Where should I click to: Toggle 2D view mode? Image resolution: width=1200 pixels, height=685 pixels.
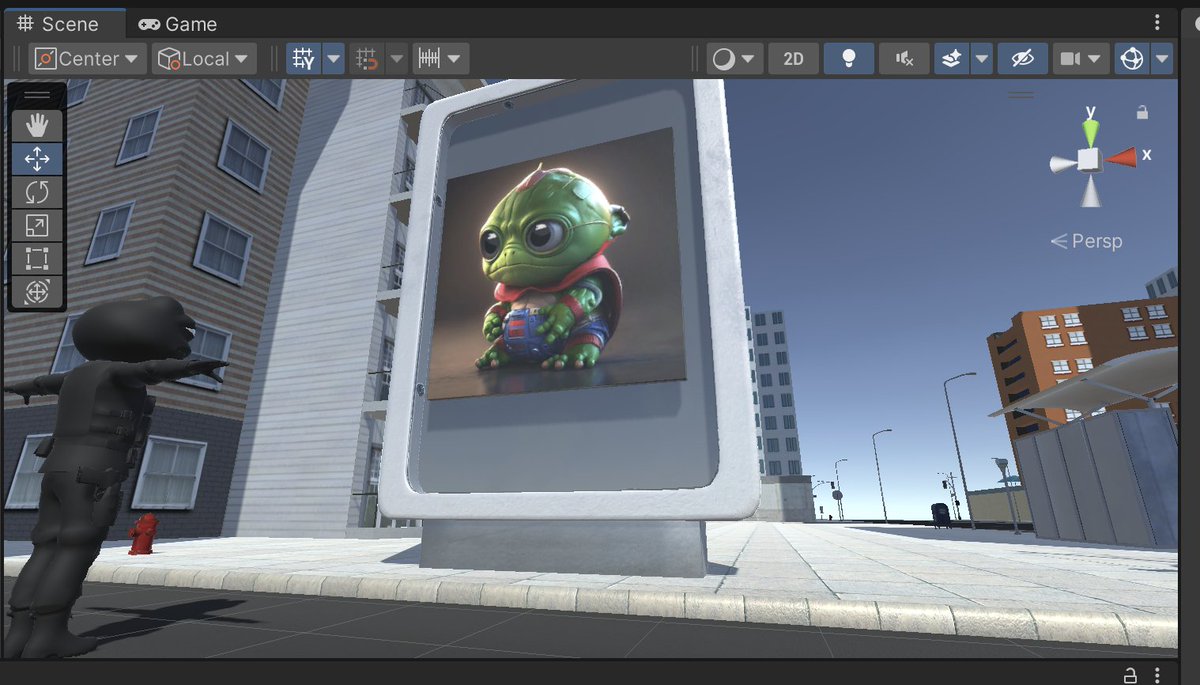click(793, 59)
